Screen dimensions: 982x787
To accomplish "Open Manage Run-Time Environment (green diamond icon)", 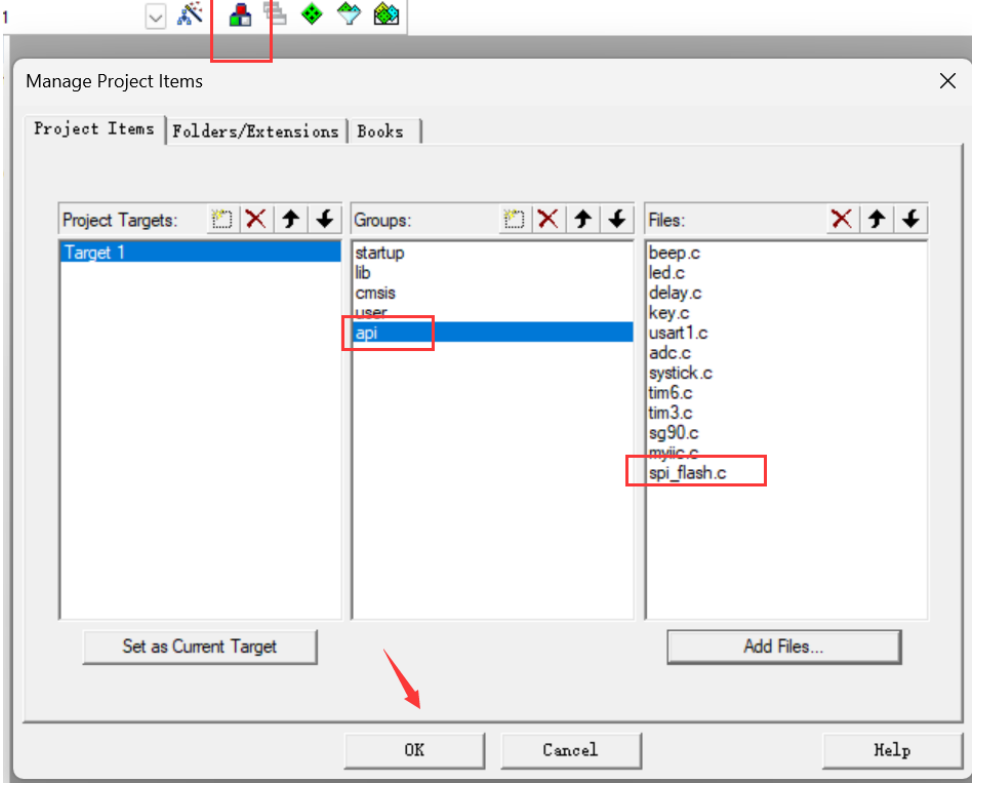I will click(x=312, y=14).
